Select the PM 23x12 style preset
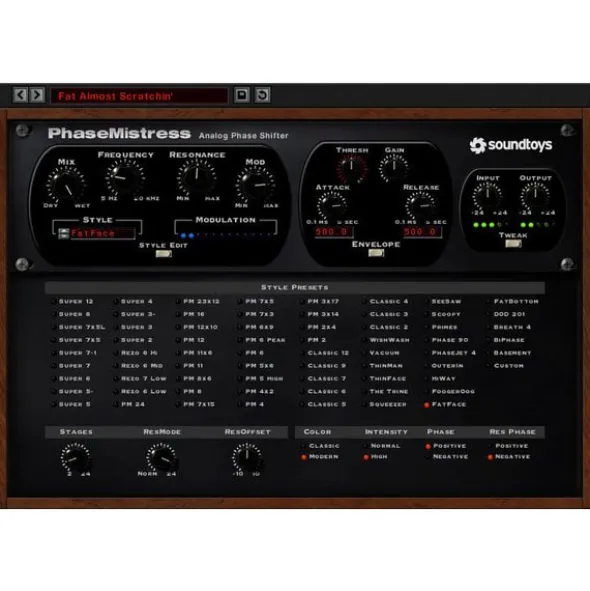Viewport: 590px width, 591px height. click(198, 302)
